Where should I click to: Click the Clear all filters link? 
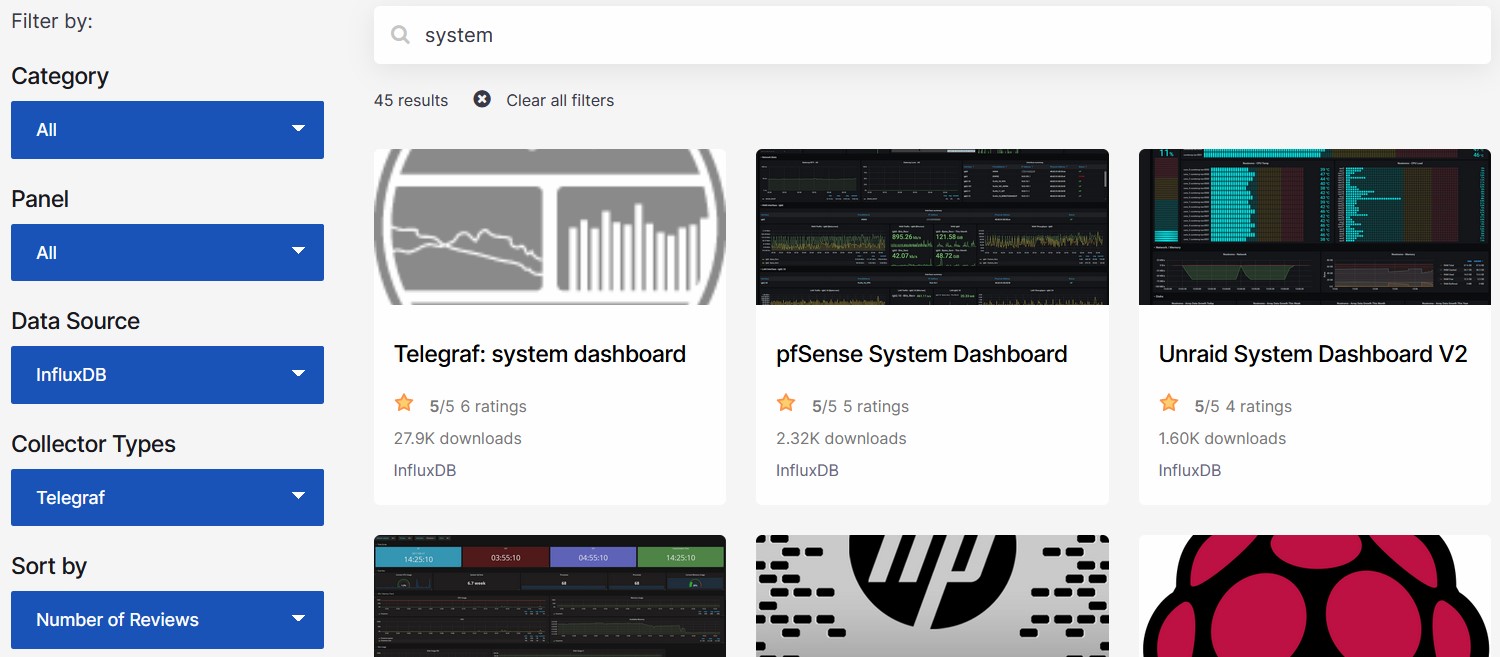tap(560, 100)
